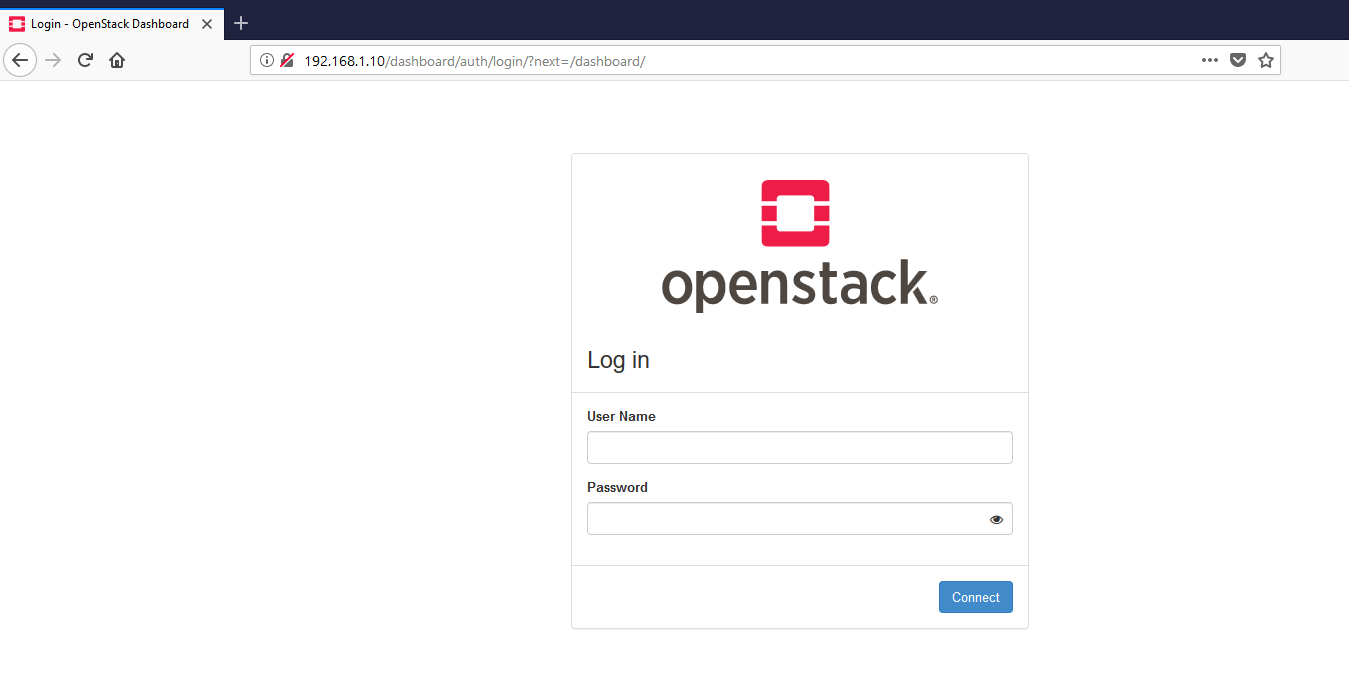
Task: Go to the browser Home page
Action: [x=117, y=60]
